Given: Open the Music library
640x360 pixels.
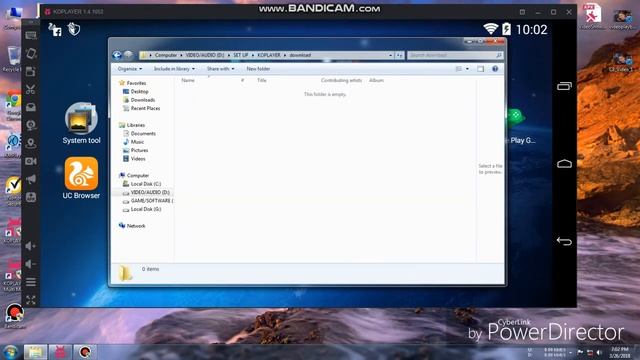Looking at the screenshot, I should coord(134,142).
